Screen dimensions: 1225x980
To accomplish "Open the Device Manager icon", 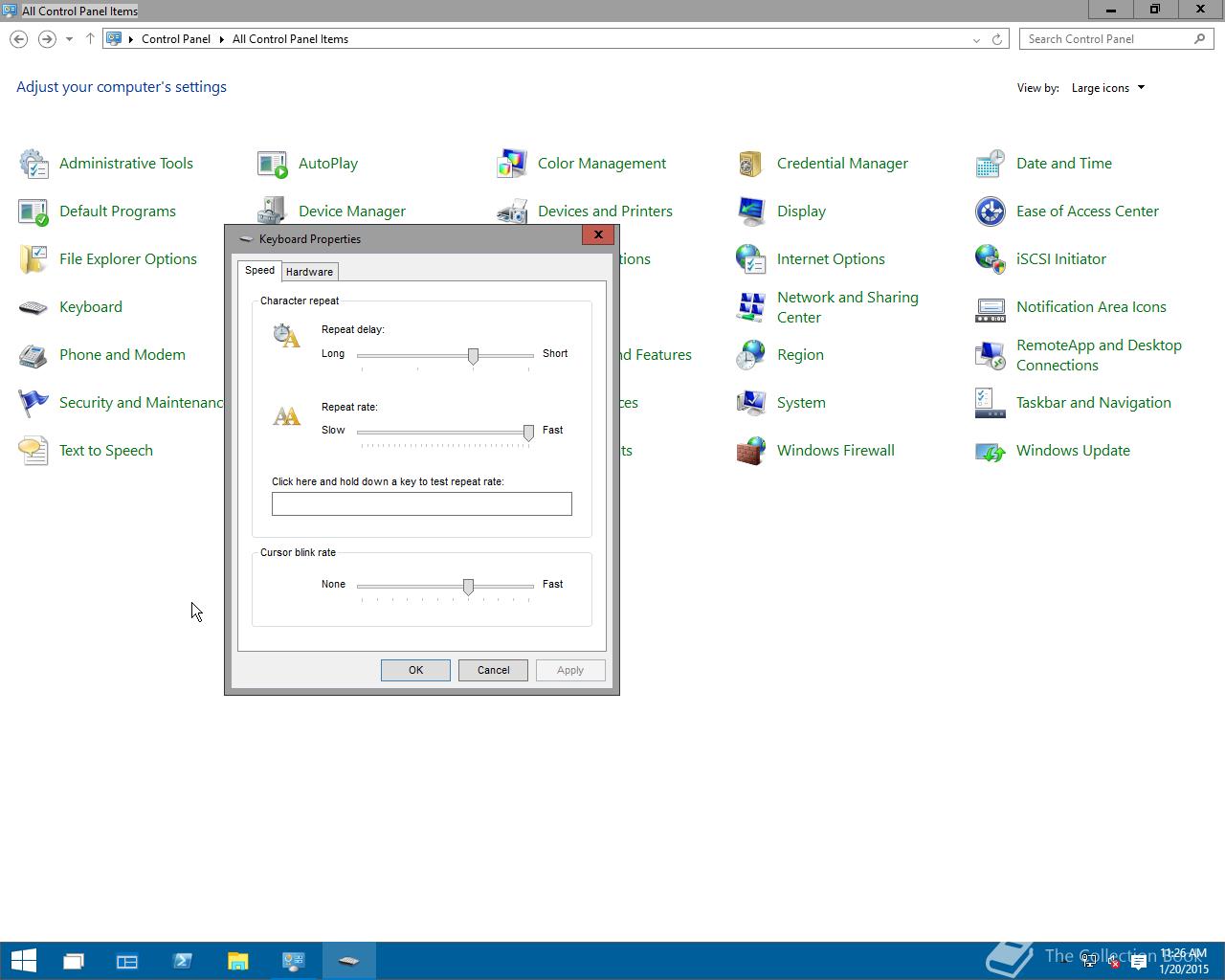I will [273, 210].
